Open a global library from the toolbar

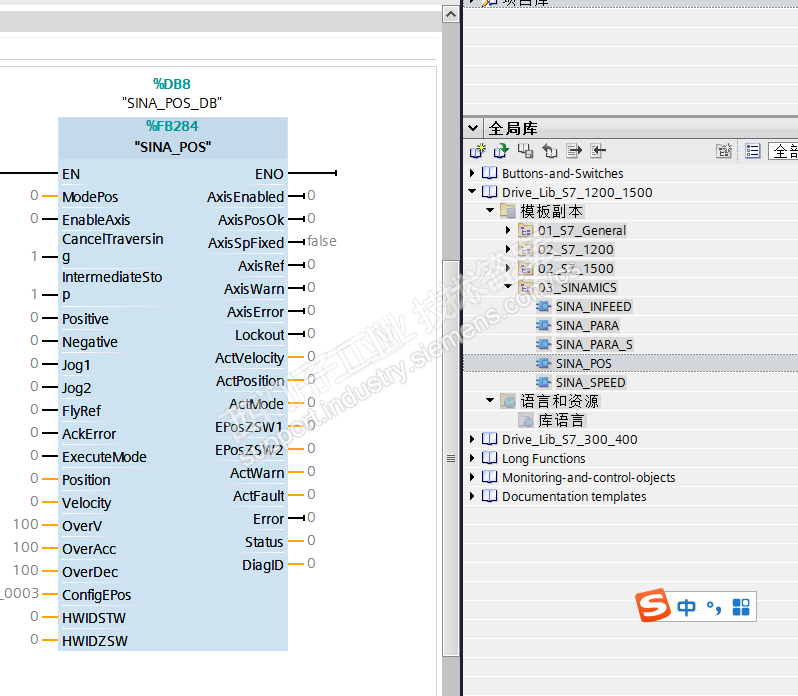(x=501, y=151)
